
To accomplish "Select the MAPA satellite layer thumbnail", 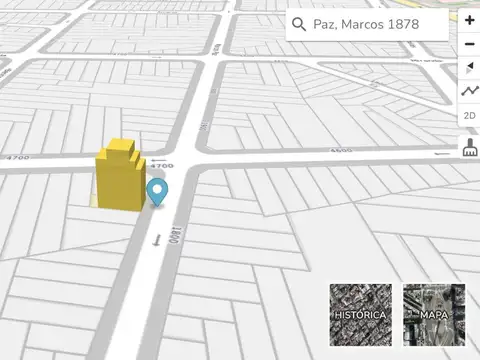I will pyautogui.click(x=434, y=315).
